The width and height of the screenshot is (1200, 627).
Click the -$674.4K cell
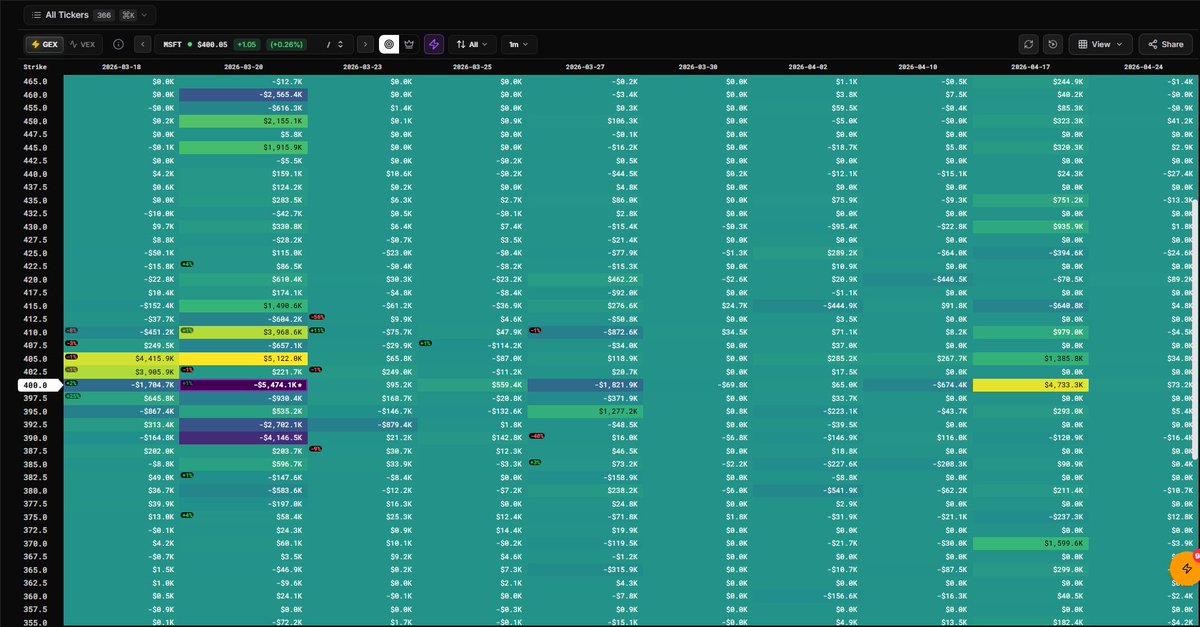pyautogui.click(x=917, y=383)
